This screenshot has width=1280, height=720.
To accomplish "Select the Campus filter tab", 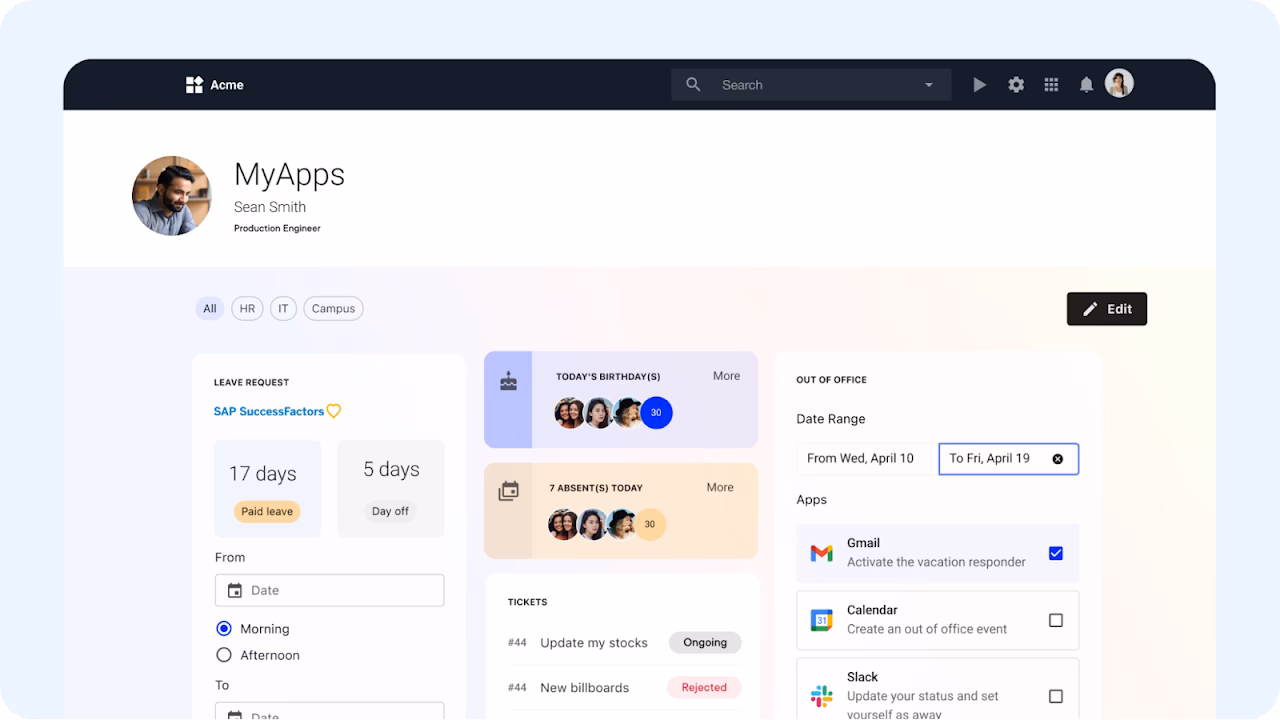I will pos(333,308).
